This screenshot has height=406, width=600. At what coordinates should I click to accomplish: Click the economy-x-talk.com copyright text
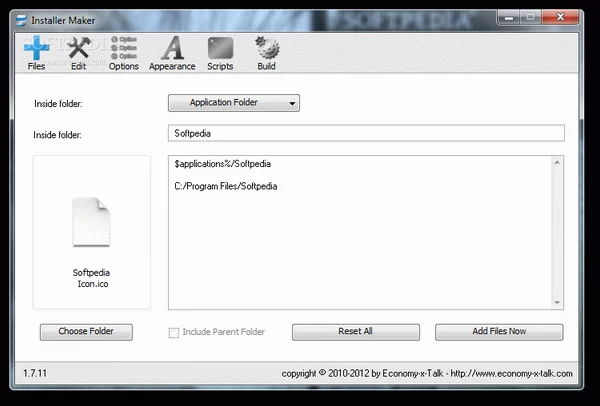pos(427,373)
